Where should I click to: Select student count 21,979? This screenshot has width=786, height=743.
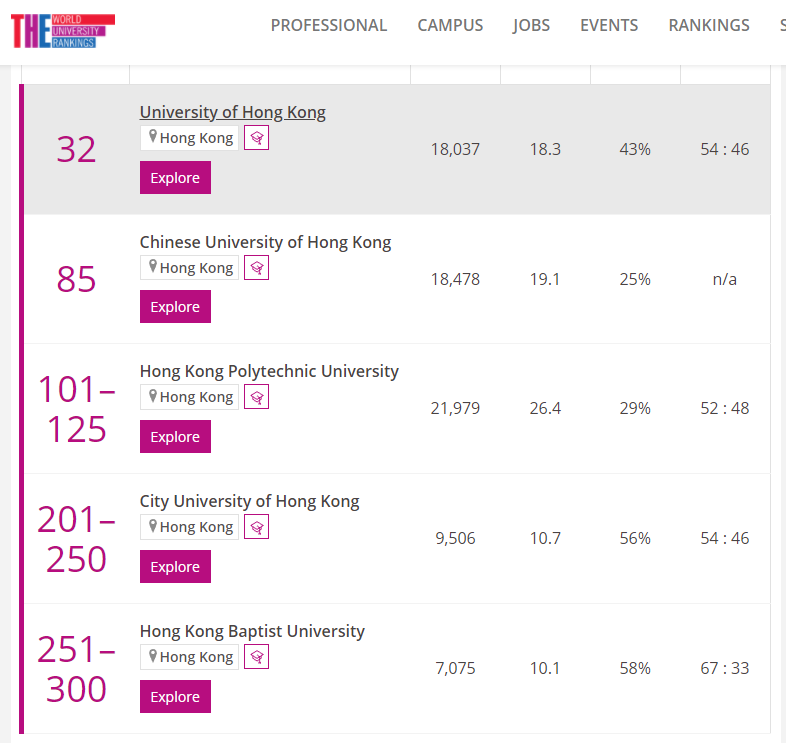[x=455, y=409]
